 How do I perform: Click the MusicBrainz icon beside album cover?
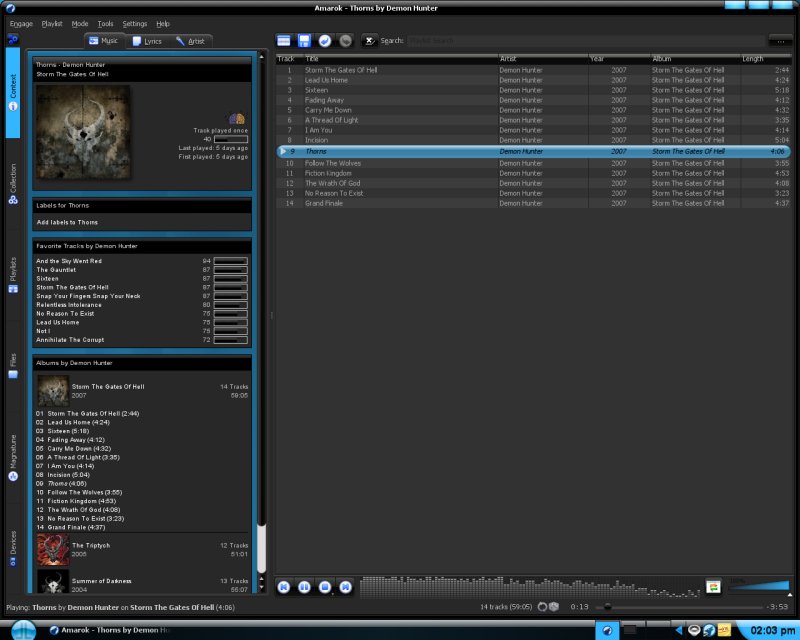coord(237,119)
